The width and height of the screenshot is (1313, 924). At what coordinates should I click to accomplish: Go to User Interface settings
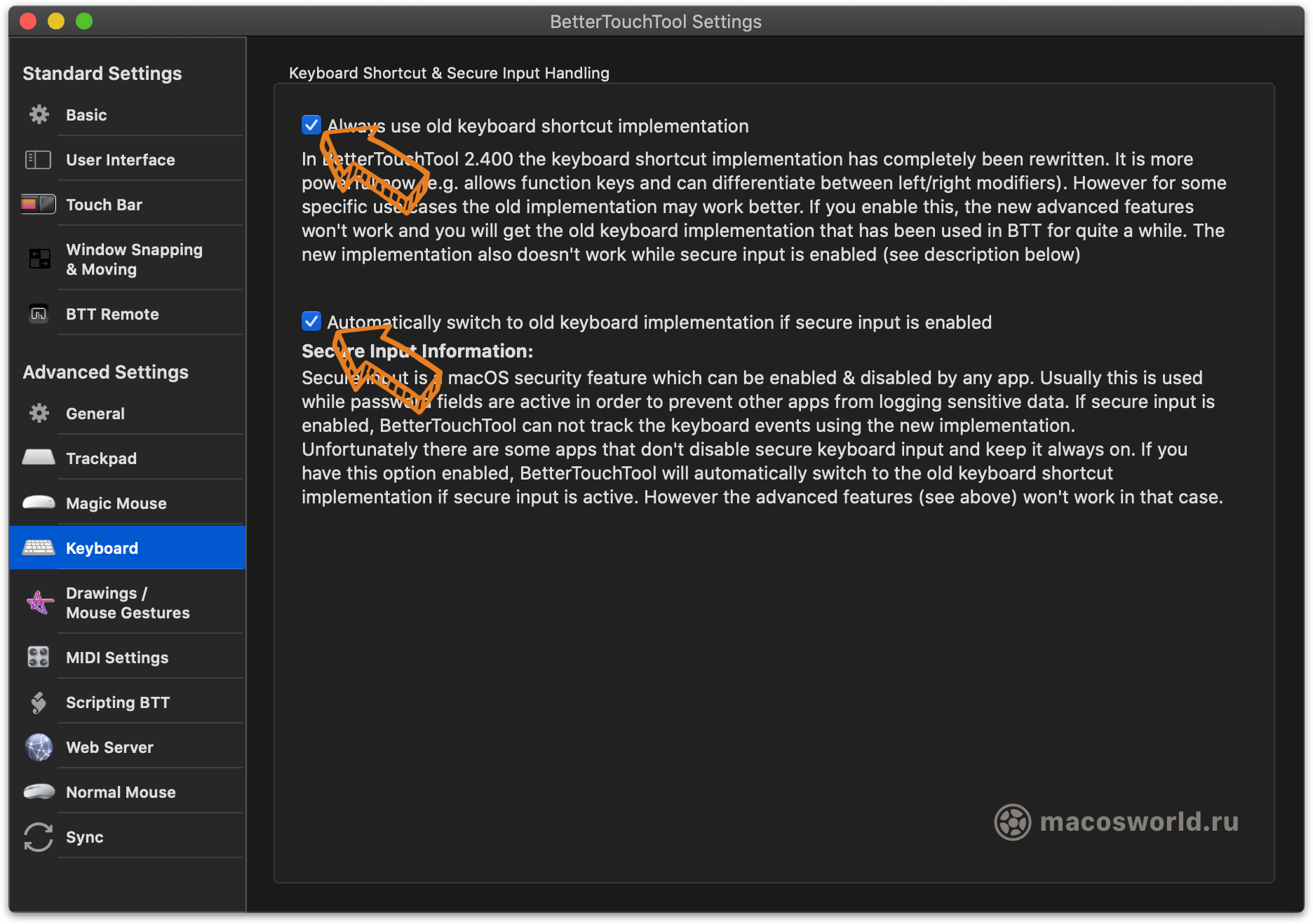coord(127,160)
